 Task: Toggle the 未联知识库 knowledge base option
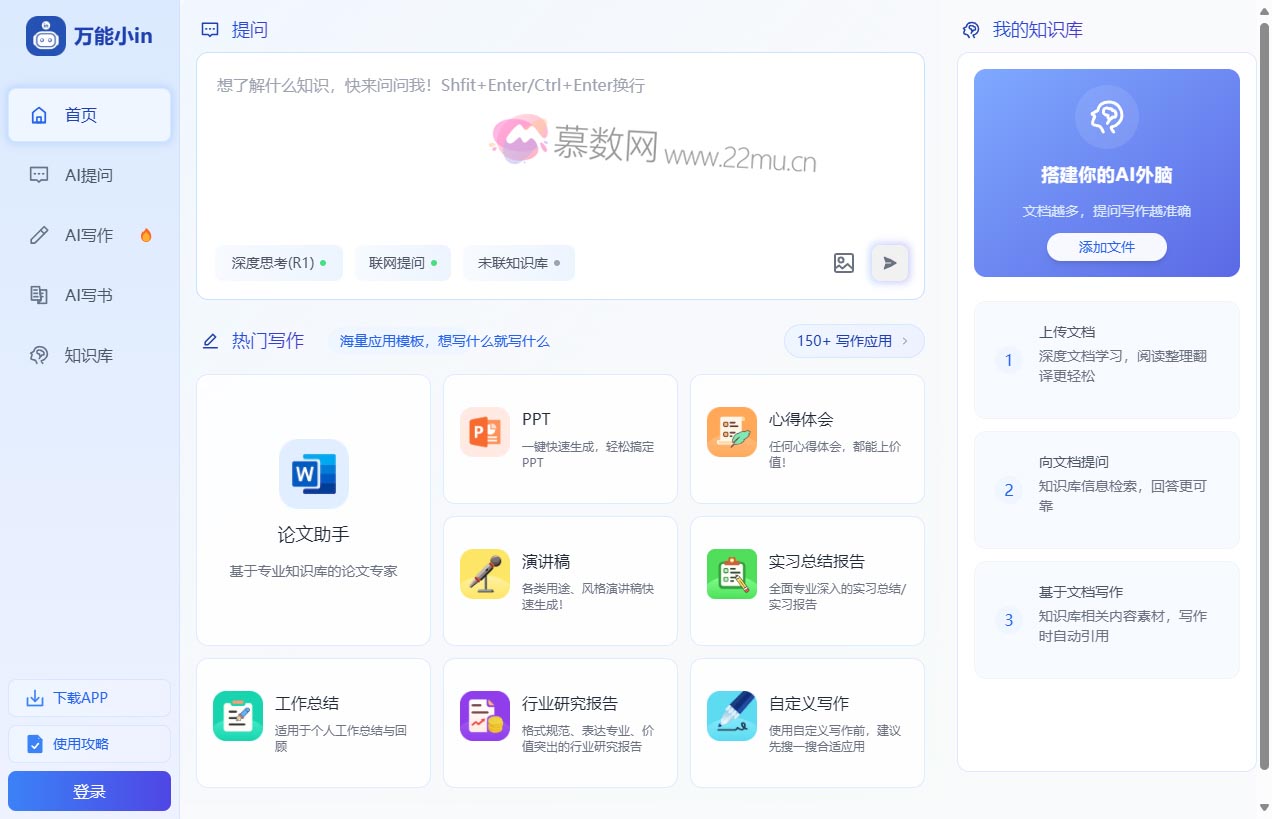(518, 263)
